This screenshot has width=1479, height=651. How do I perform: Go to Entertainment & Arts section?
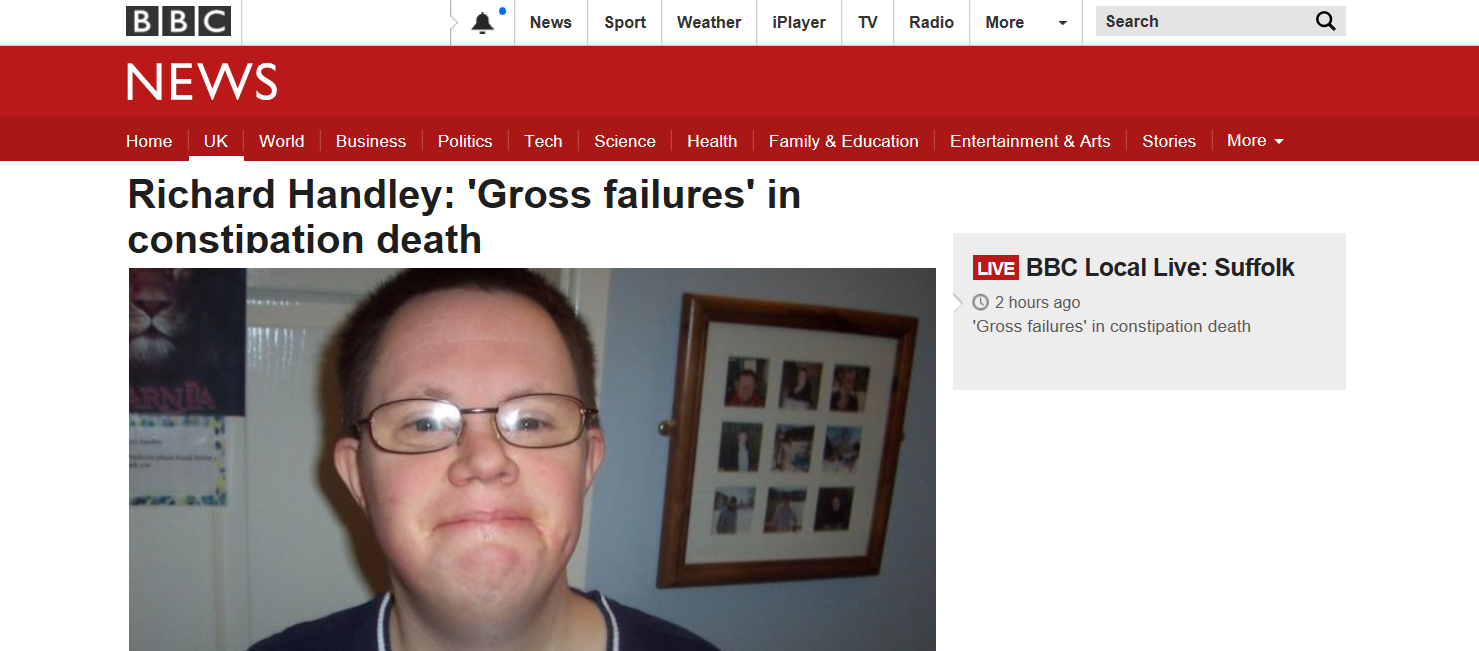click(1030, 141)
